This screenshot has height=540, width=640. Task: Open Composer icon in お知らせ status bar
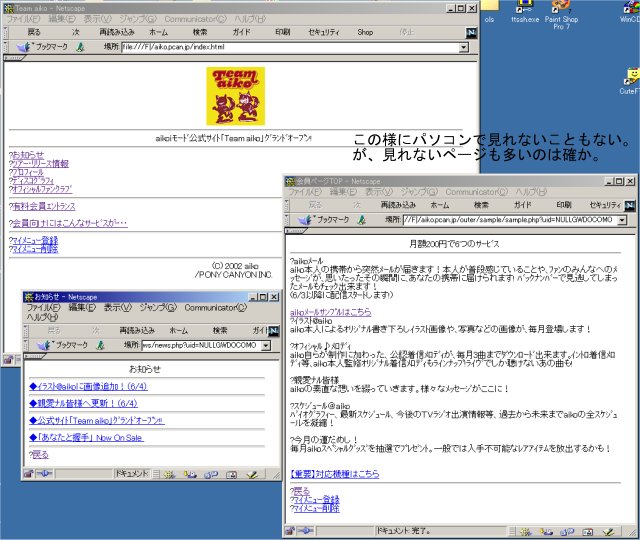tap(252, 474)
